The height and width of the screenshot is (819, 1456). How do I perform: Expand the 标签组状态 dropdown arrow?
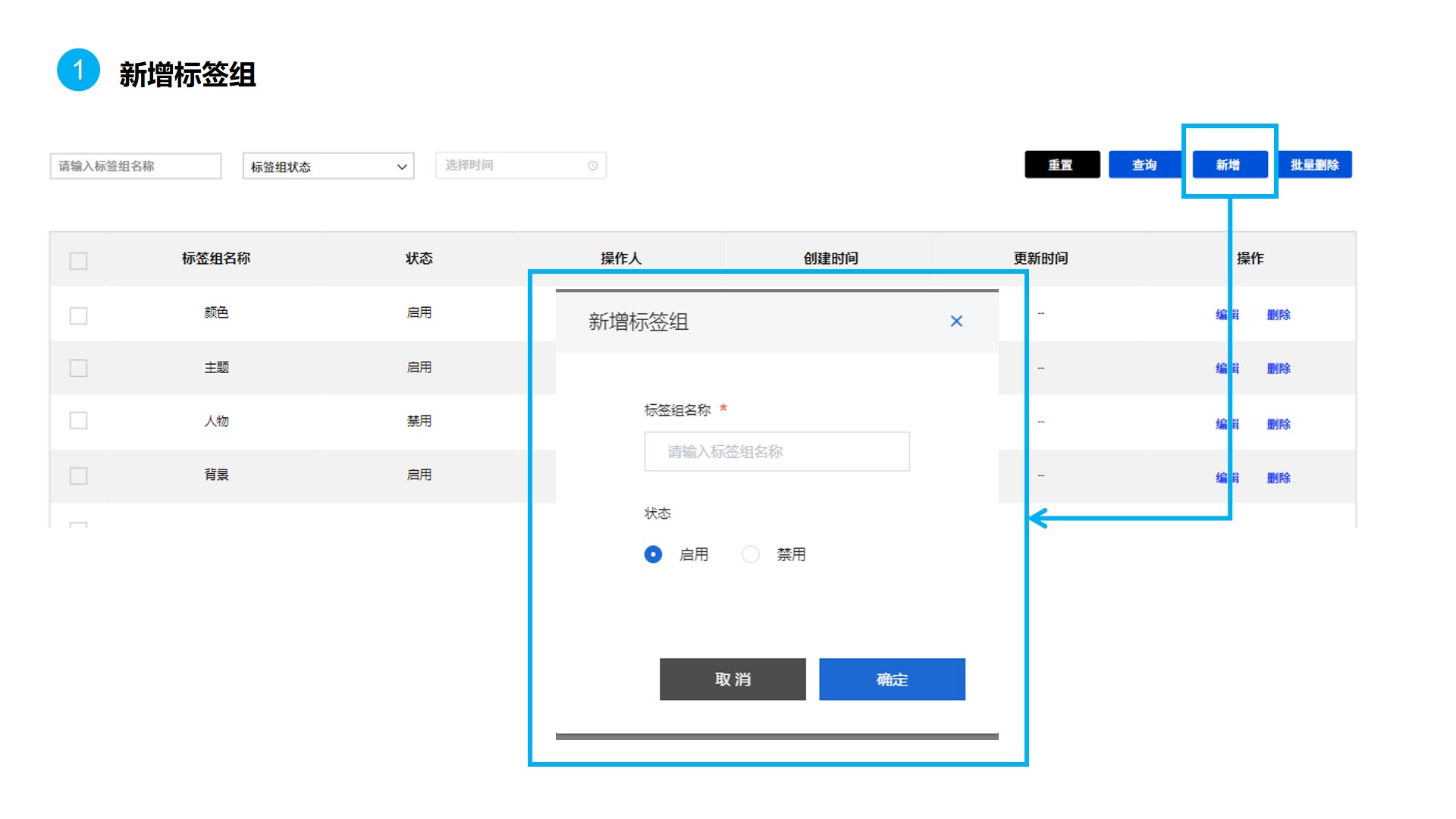click(402, 167)
